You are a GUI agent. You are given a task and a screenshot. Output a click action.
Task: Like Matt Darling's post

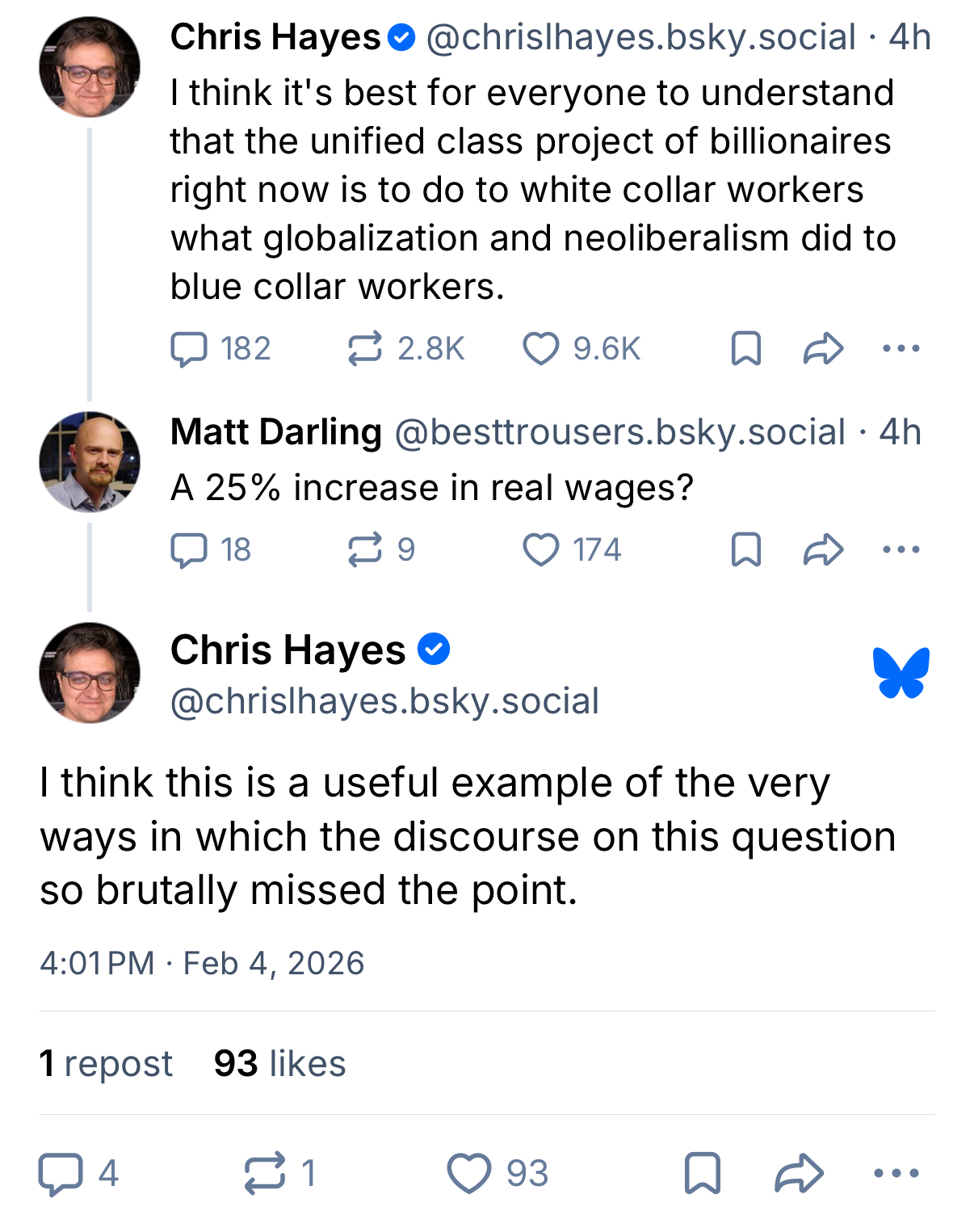pos(541,550)
